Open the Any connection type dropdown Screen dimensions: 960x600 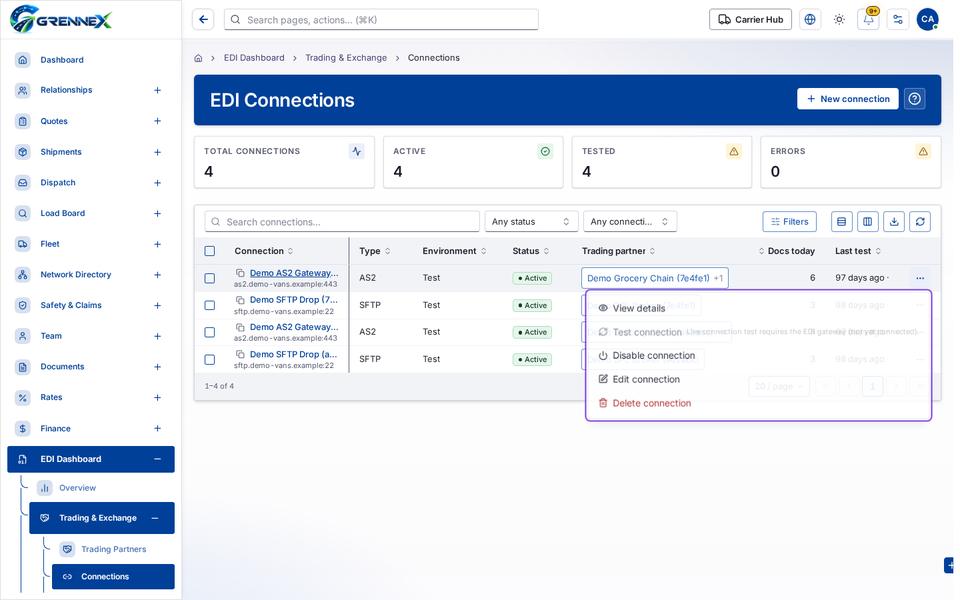click(x=629, y=222)
